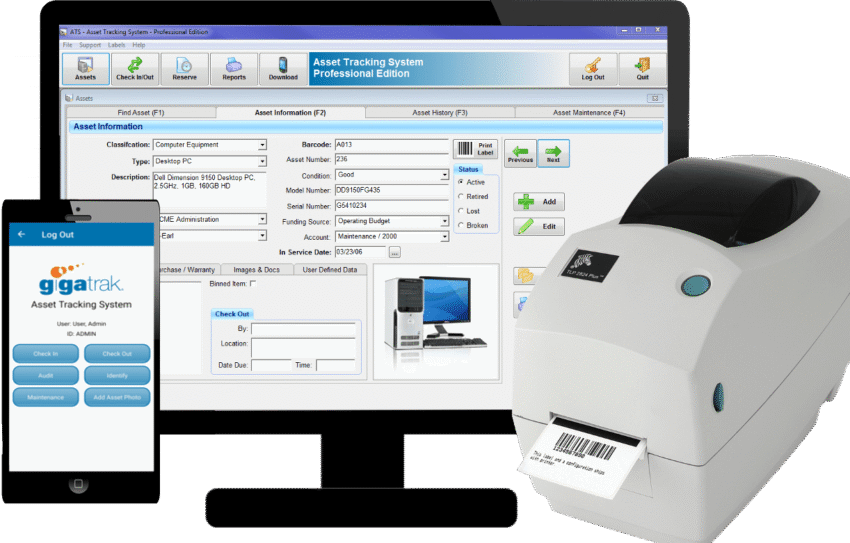Click the Edit pencil button
The width and height of the screenshot is (850, 543).
coord(539,227)
